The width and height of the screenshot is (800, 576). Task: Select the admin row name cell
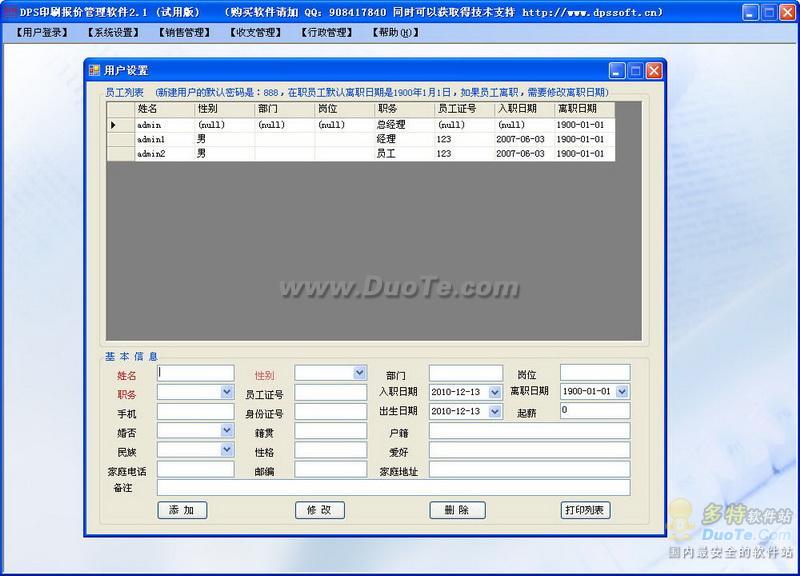click(164, 124)
